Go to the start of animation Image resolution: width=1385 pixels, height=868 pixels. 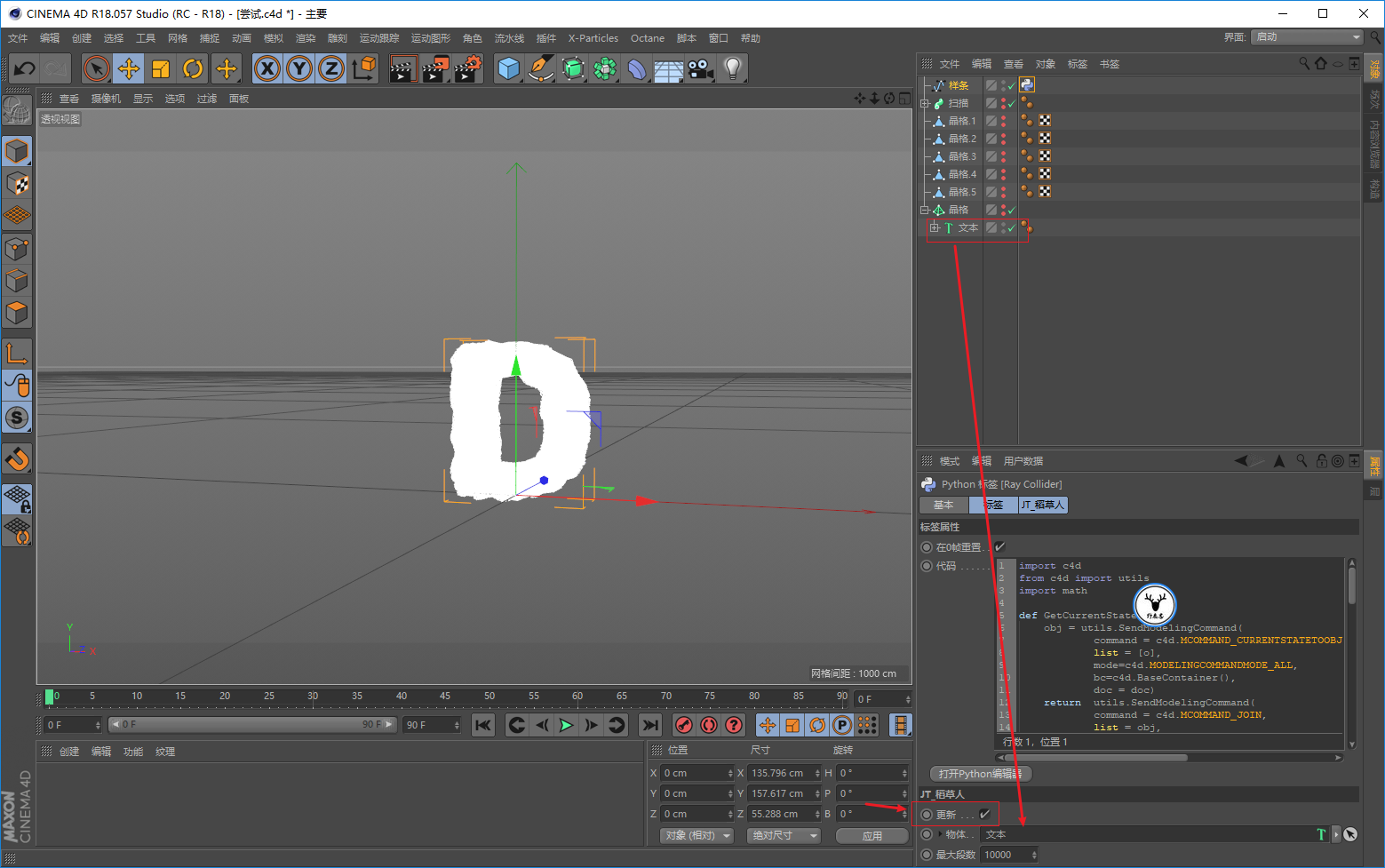pyautogui.click(x=483, y=725)
